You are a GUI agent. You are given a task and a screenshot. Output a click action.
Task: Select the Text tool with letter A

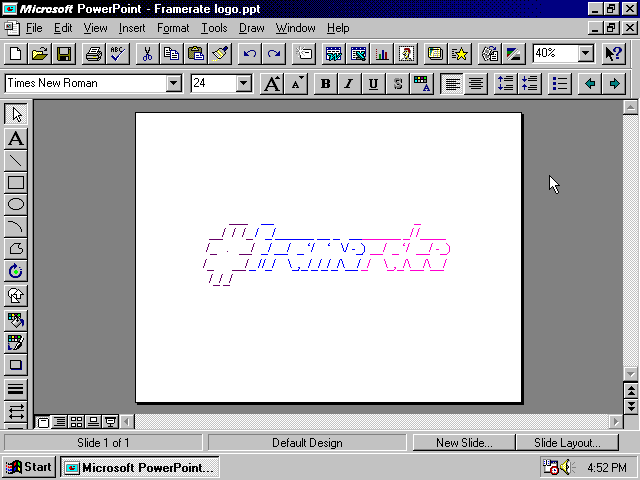16,138
